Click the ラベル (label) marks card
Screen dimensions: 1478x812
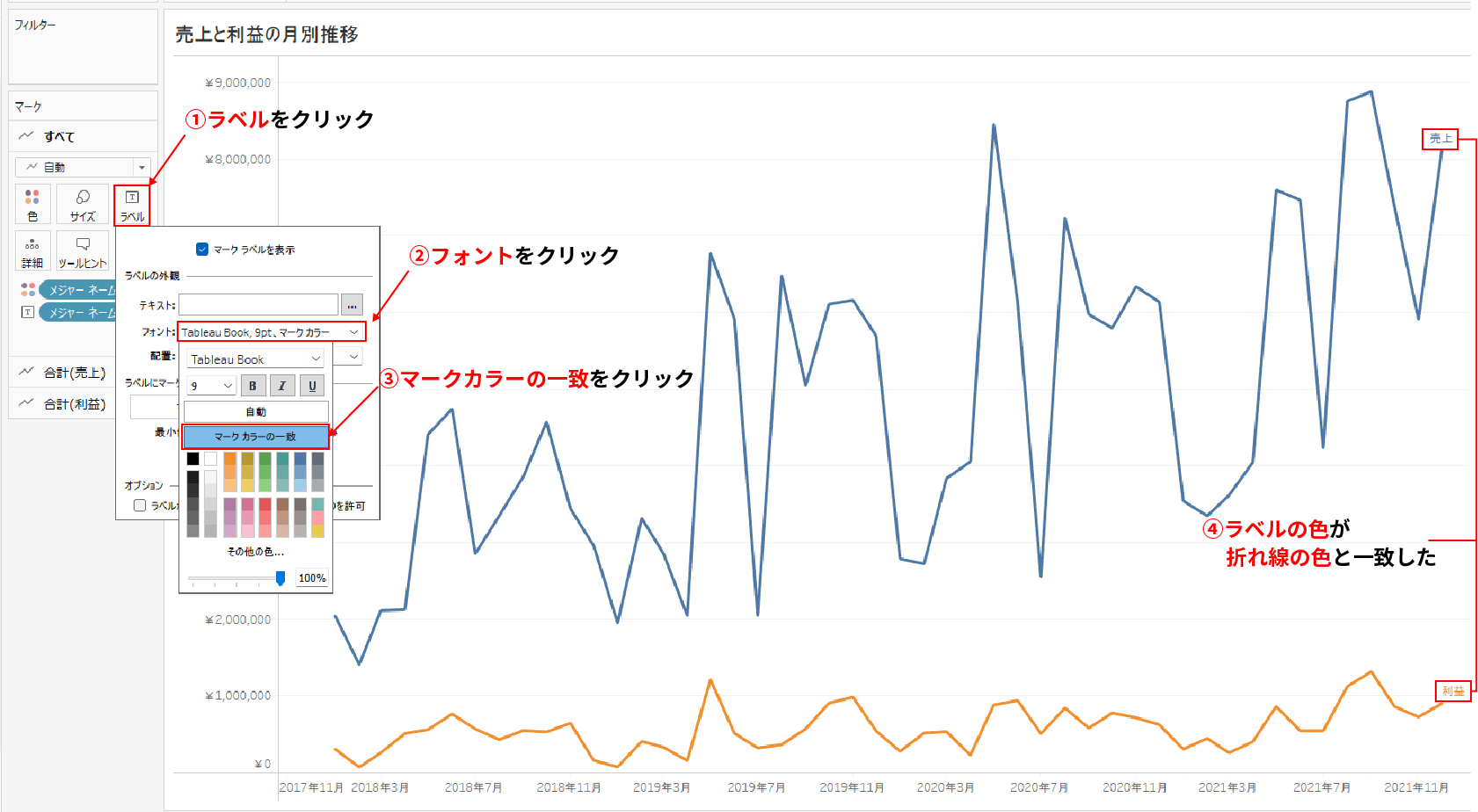click(132, 205)
